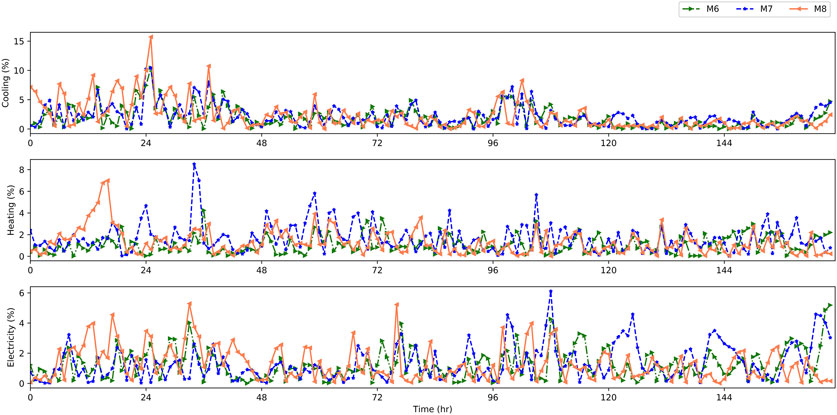Viewport: 837px width, 415px height.
Task: Click the 24 tick on Cooling x-axis
Action: (146, 143)
